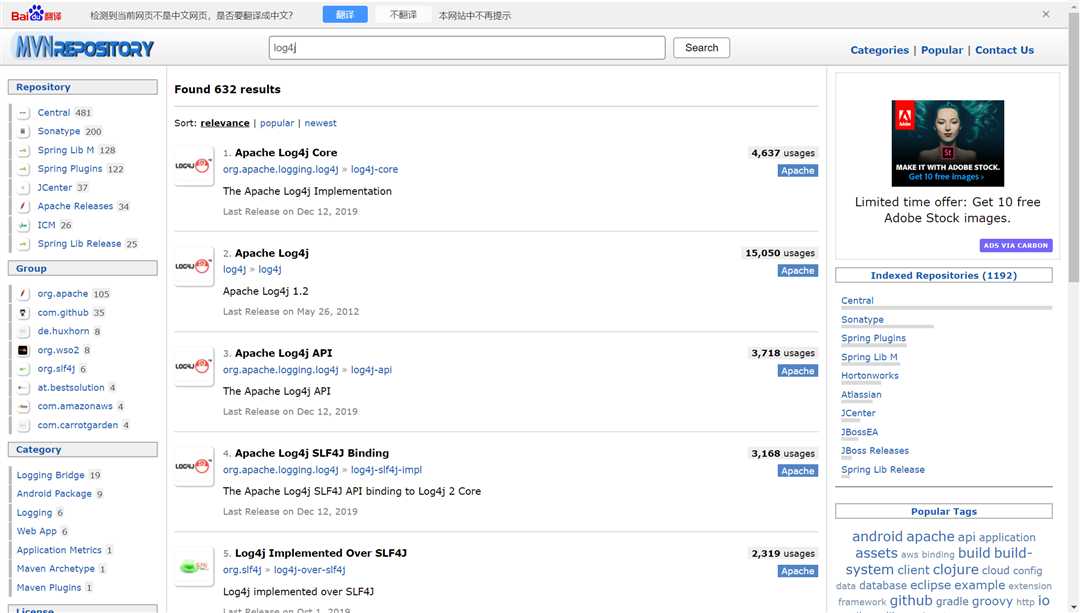Open the log4j-slf4j-impl artifact link
Viewport: 1080px width, 613px height.
click(386, 470)
